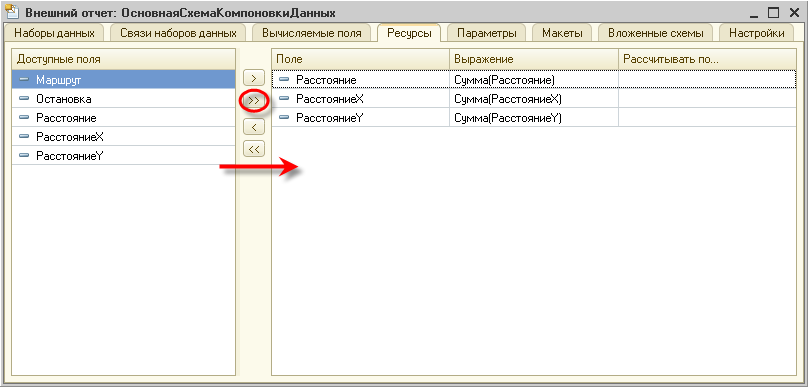The width and height of the screenshot is (808, 387).
Task: Open the Связи наборов данных tab
Action: coord(178,33)
